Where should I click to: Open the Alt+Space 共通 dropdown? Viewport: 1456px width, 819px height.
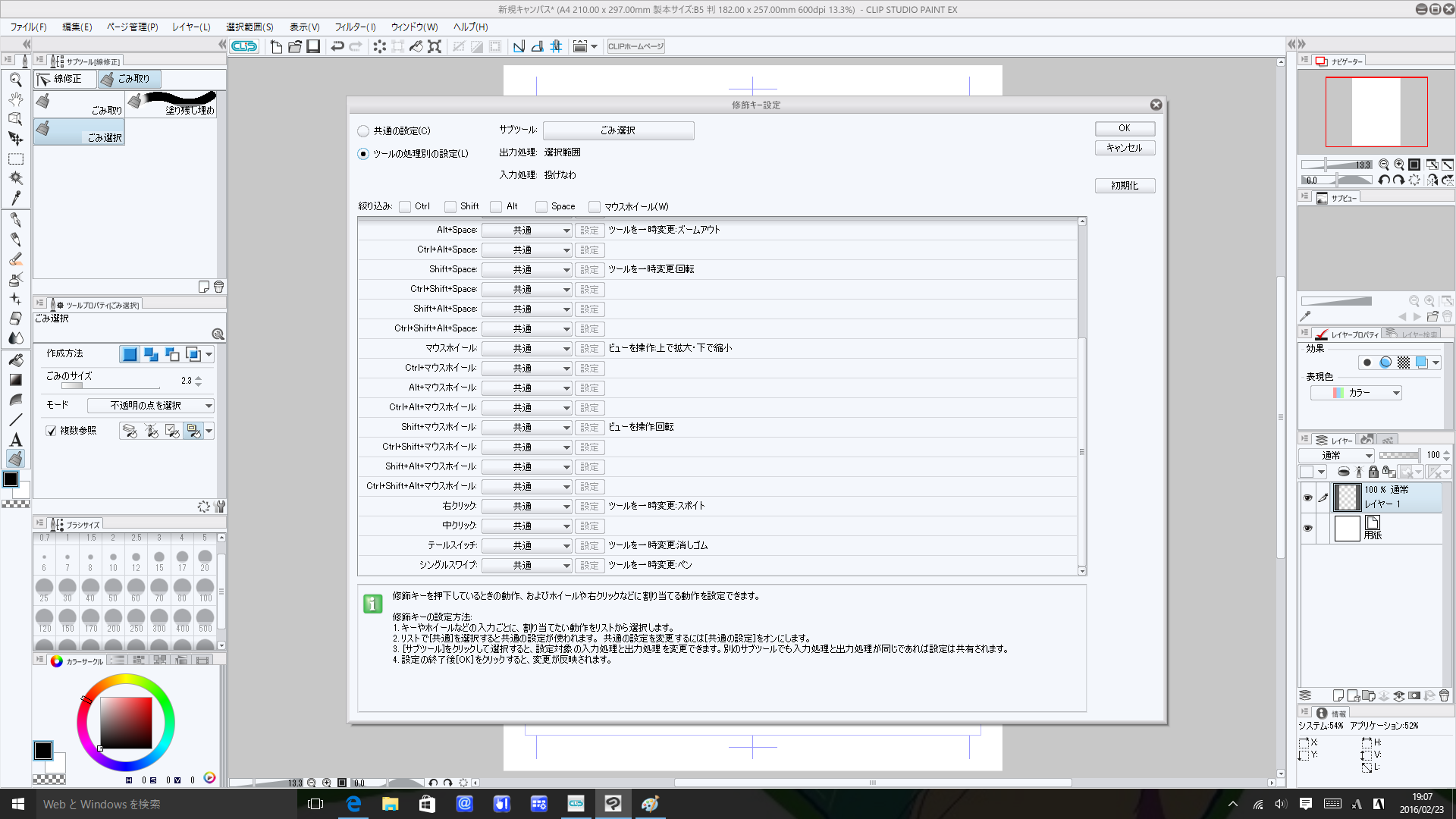click(x=528, y=230)
